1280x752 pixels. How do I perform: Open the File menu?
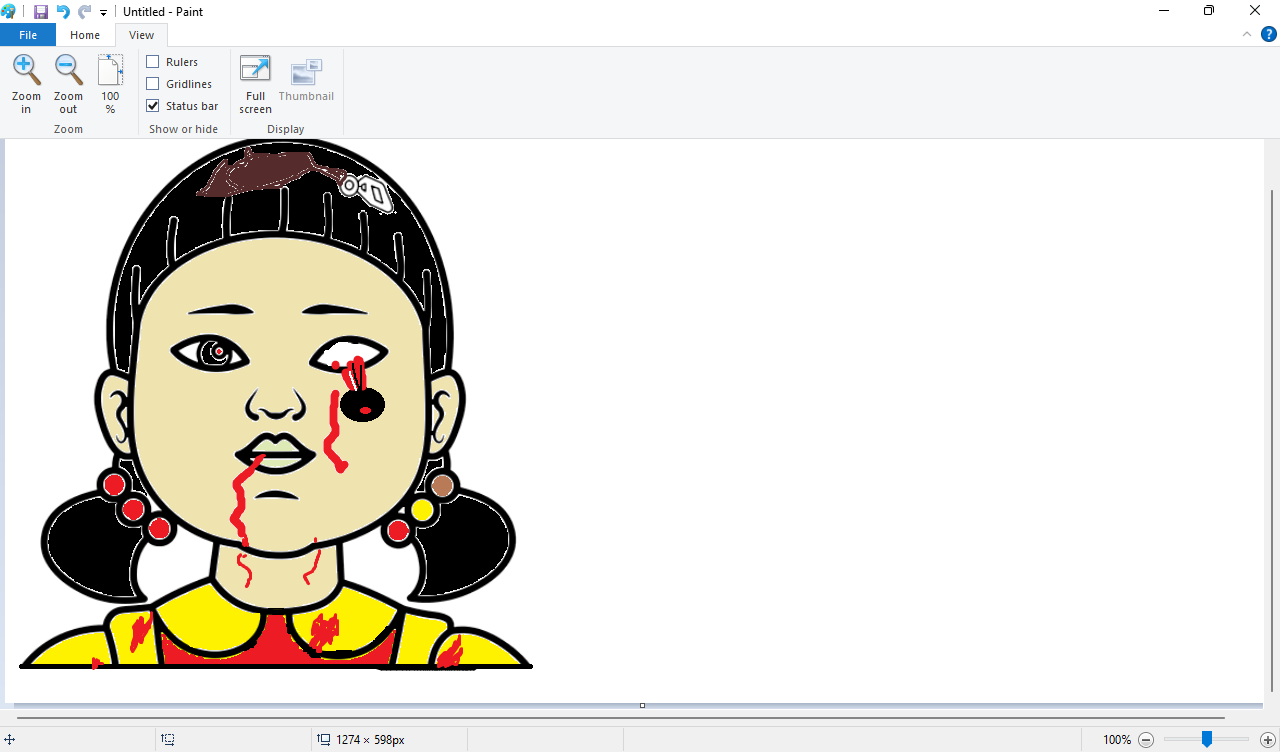28,35
